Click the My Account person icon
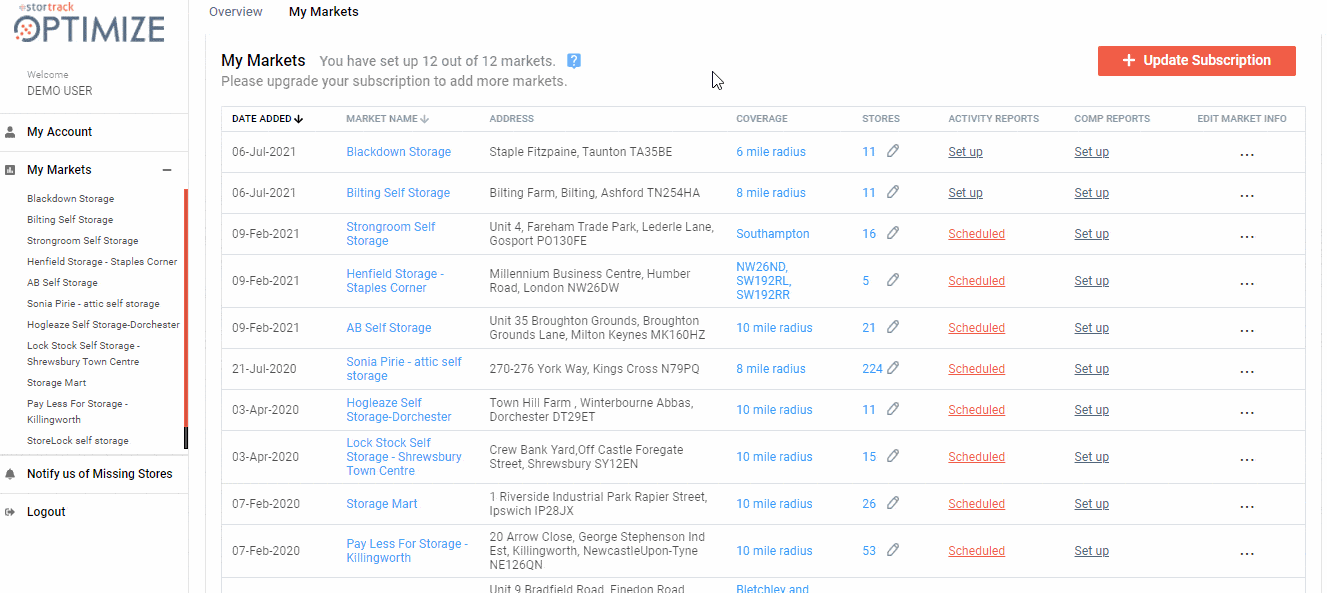1327x593 pixels. tap(10, 131)
